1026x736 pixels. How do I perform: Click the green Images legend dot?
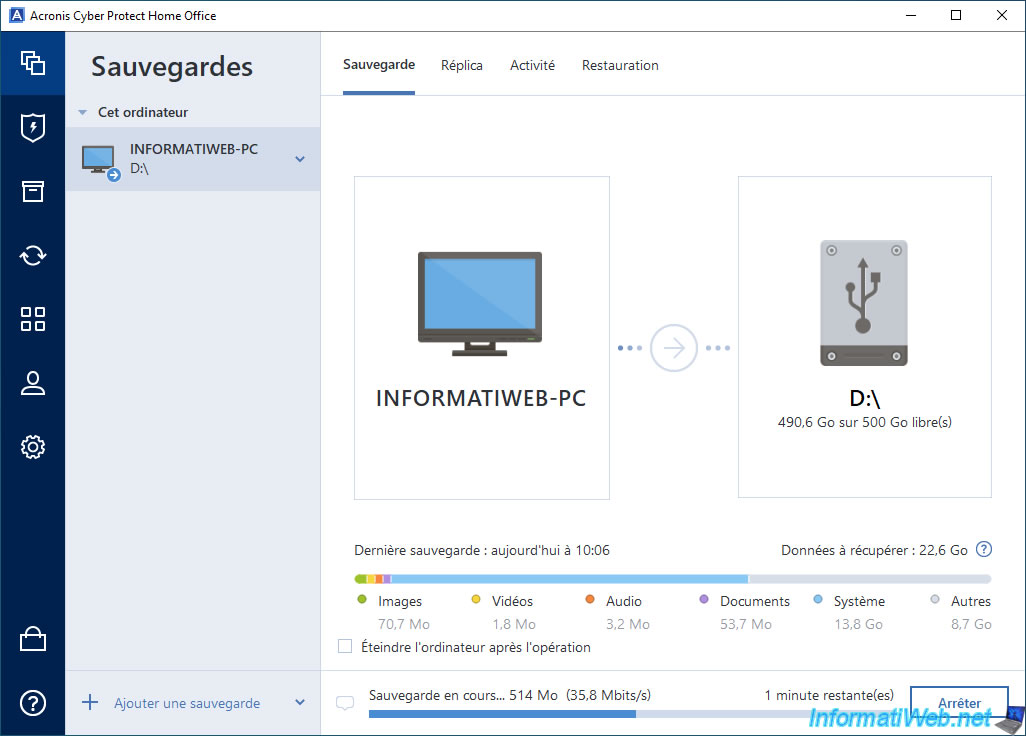click(x=362, y=599)
